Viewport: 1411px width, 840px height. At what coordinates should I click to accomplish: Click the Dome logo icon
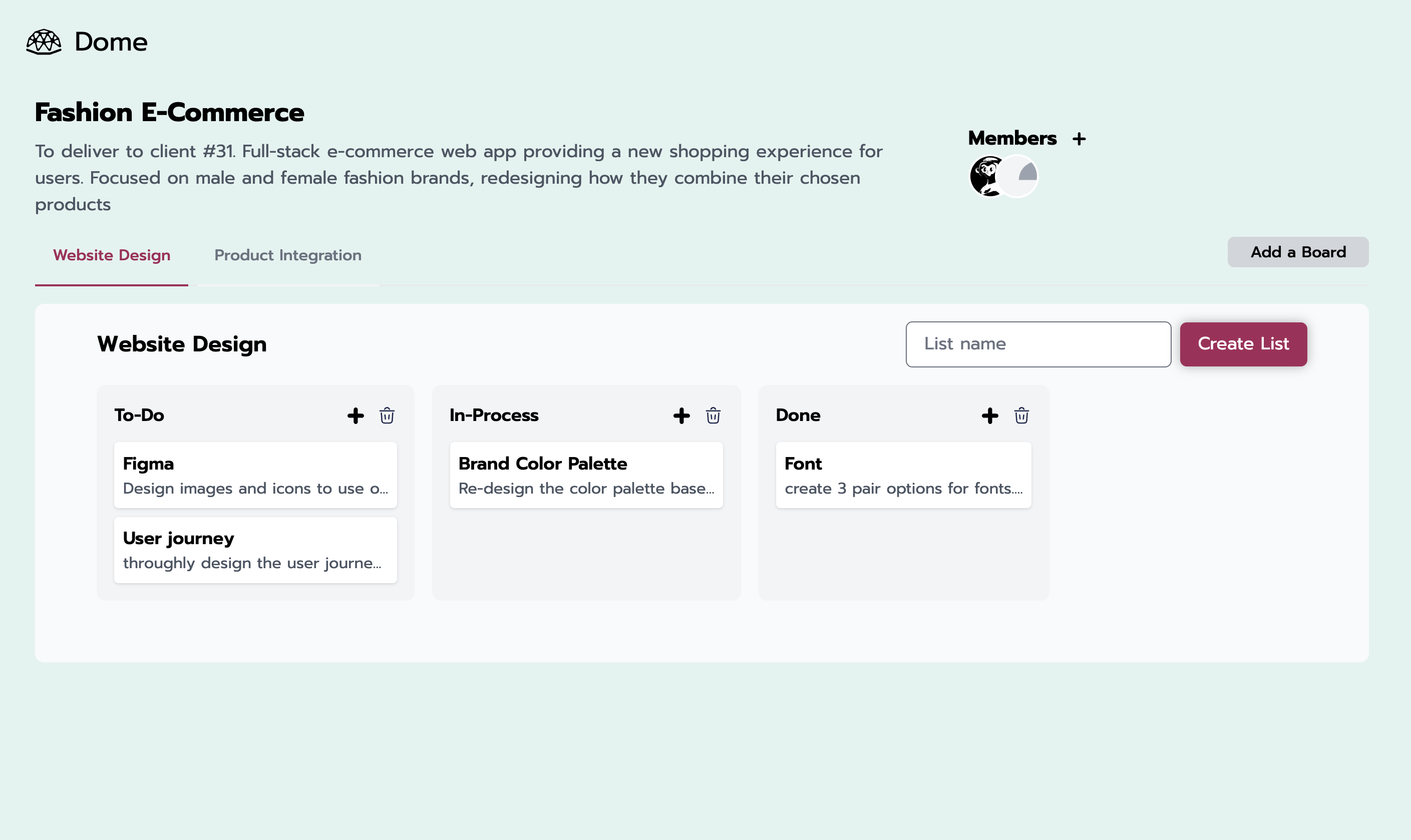tap(45, 42)
